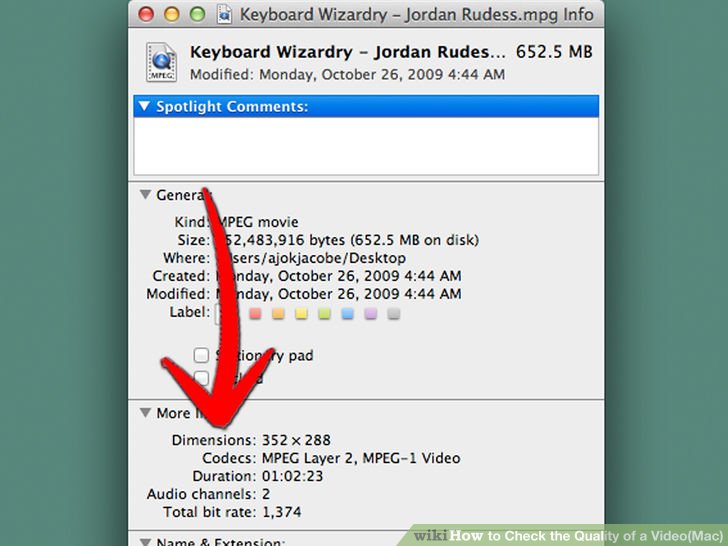Collapse the General section triangle

145,194
